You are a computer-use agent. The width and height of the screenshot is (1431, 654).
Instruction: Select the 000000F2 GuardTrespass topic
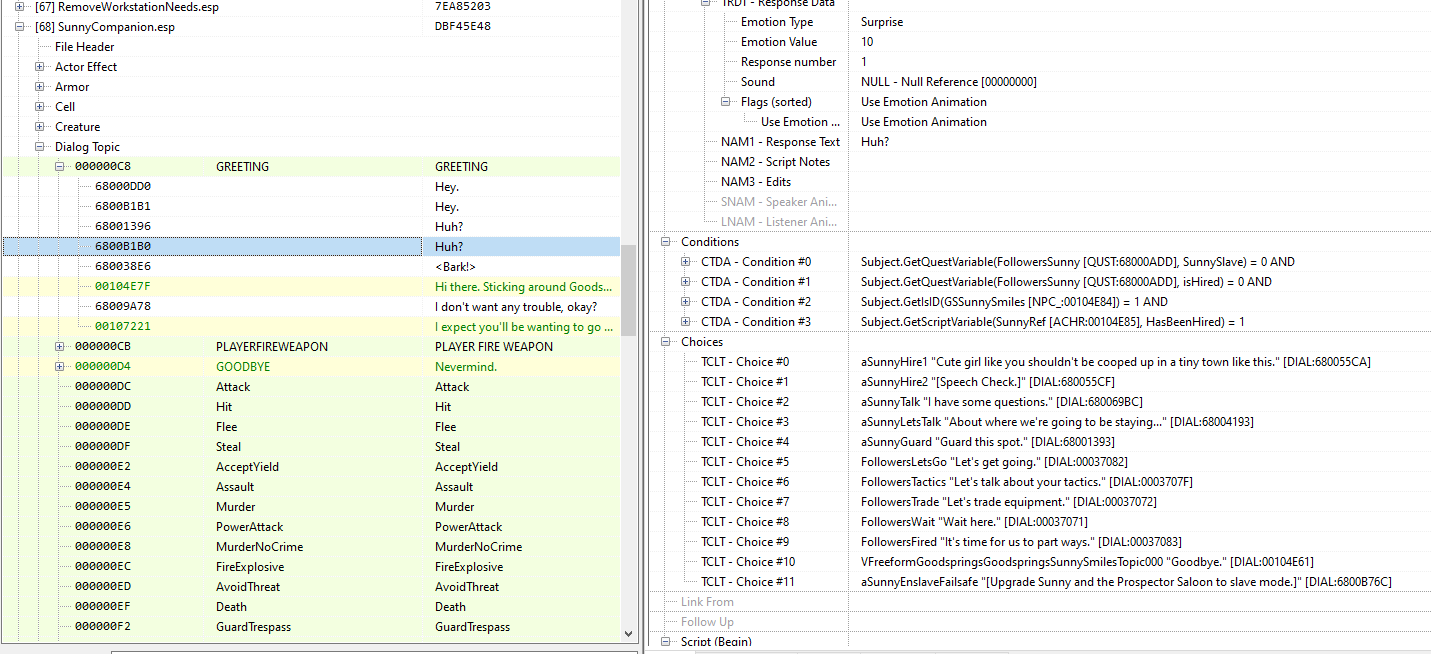310,627
